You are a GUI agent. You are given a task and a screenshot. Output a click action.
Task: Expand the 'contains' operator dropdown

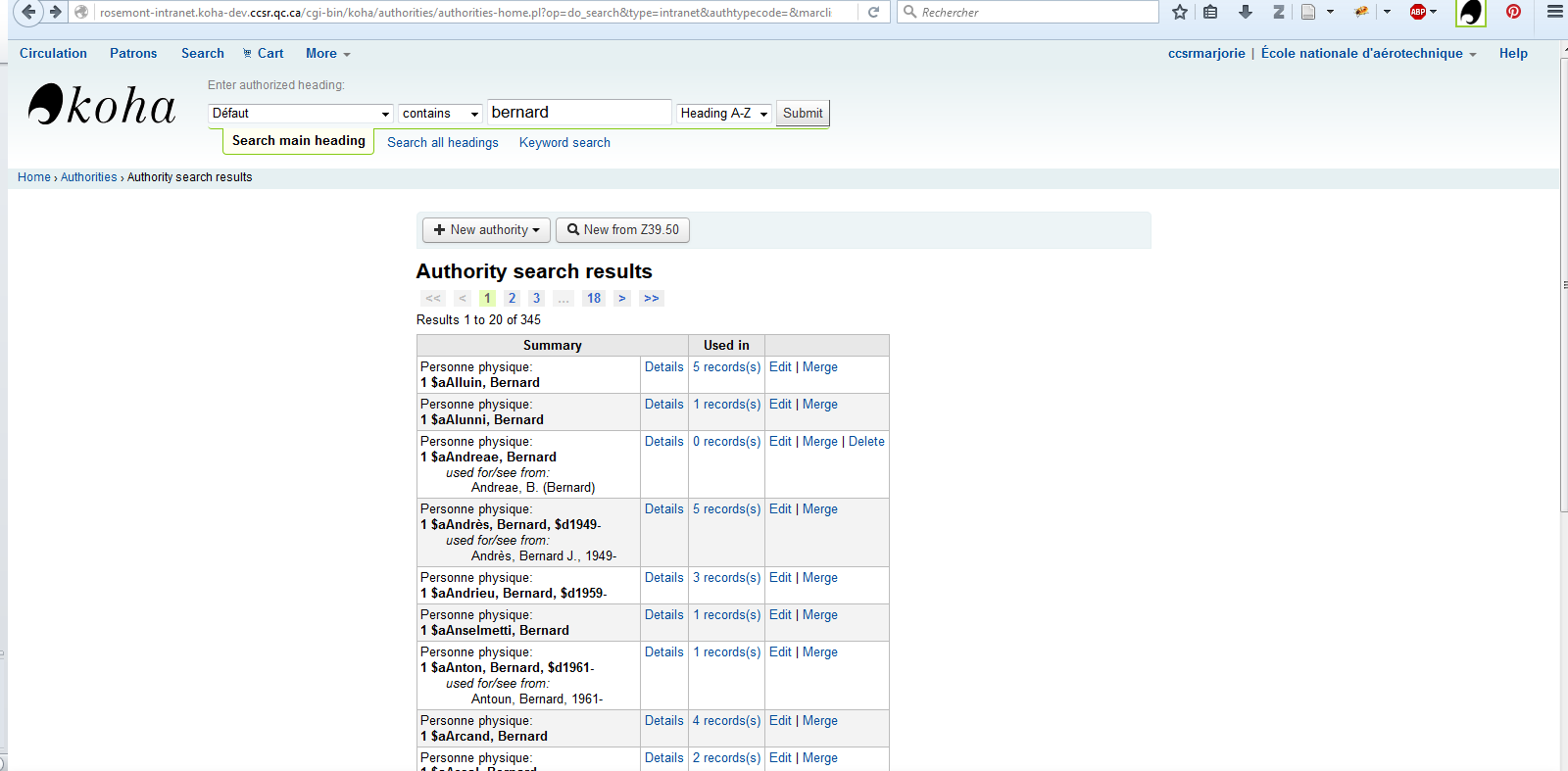coord(440,114)
